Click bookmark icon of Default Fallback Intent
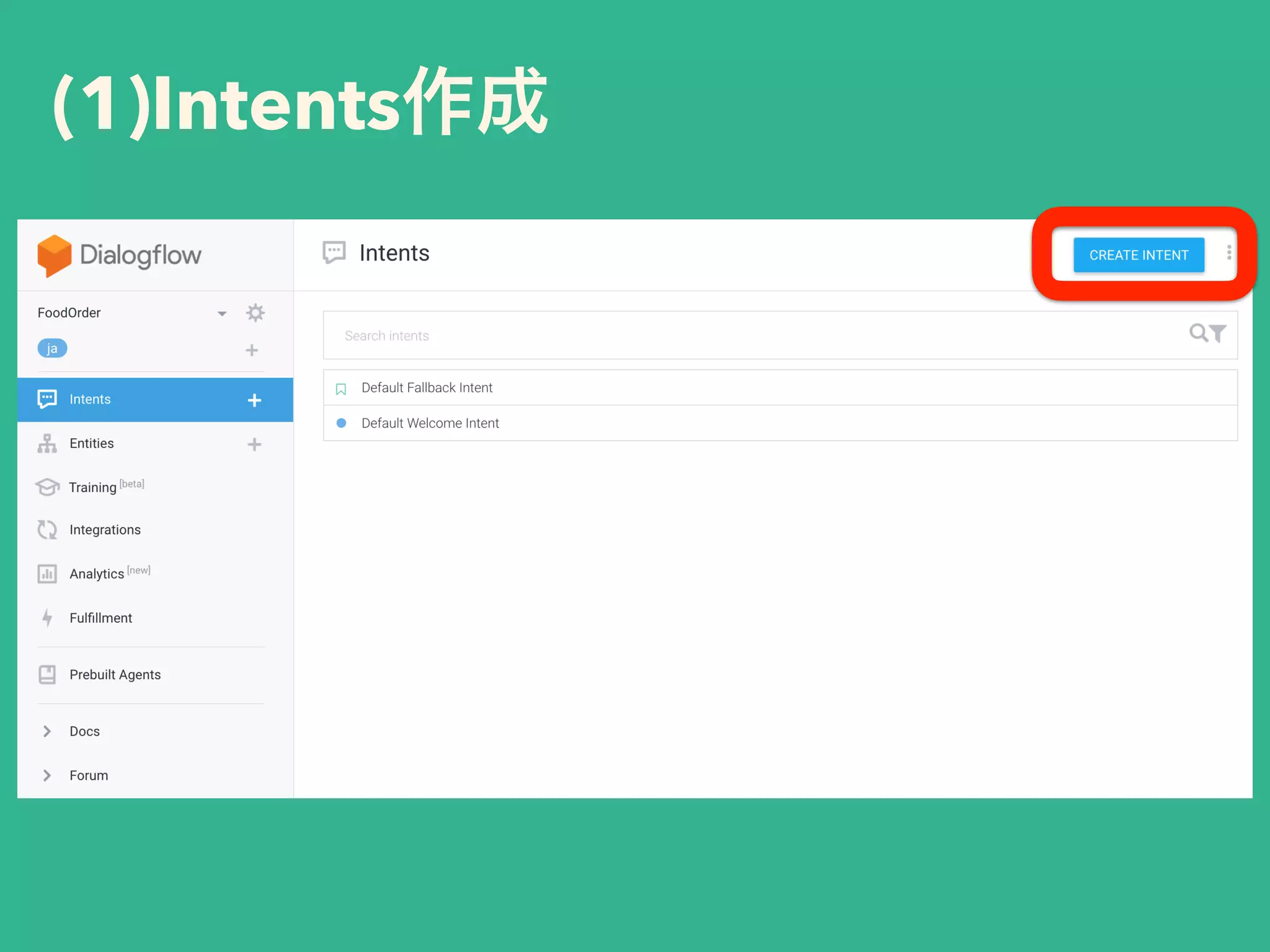 point(341,389)
